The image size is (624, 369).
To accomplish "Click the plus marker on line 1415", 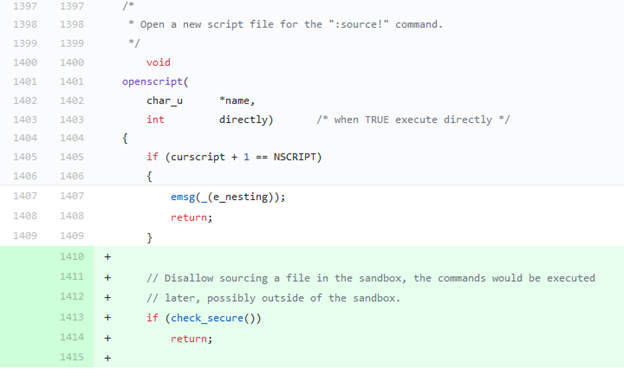I will coord(107,358).
